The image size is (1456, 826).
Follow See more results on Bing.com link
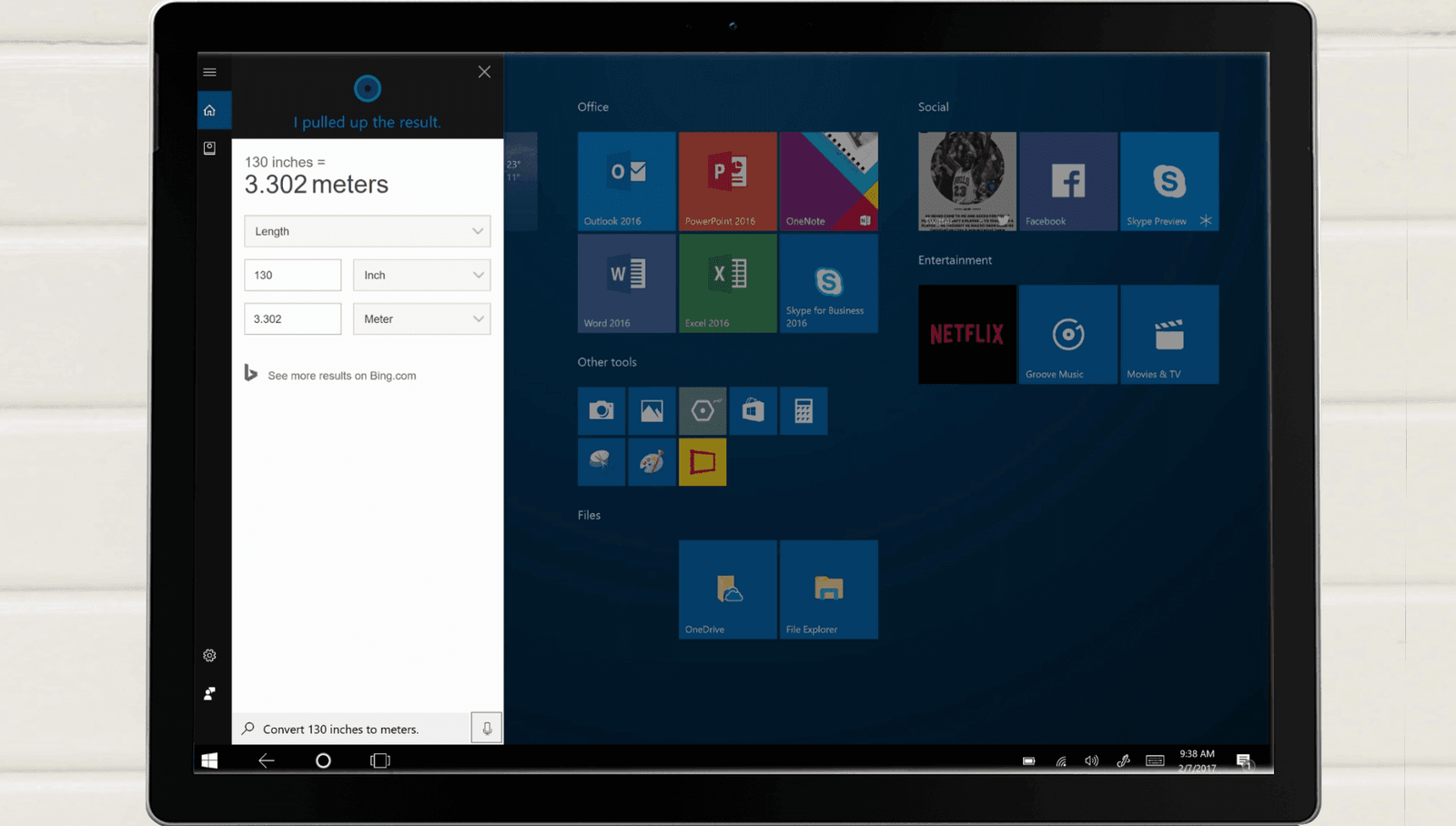[x=341, y=376]
